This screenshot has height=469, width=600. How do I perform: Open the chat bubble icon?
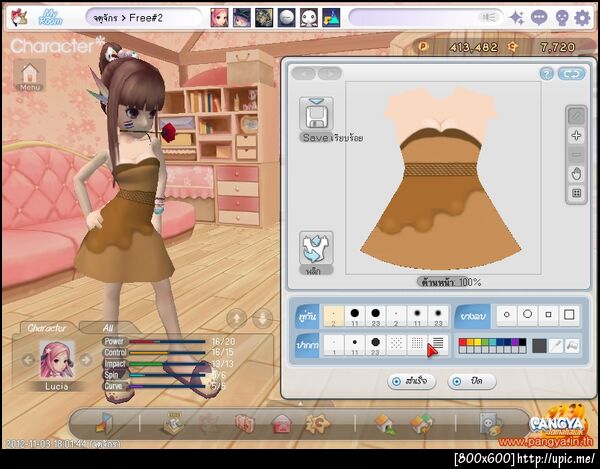pos(539,18)
